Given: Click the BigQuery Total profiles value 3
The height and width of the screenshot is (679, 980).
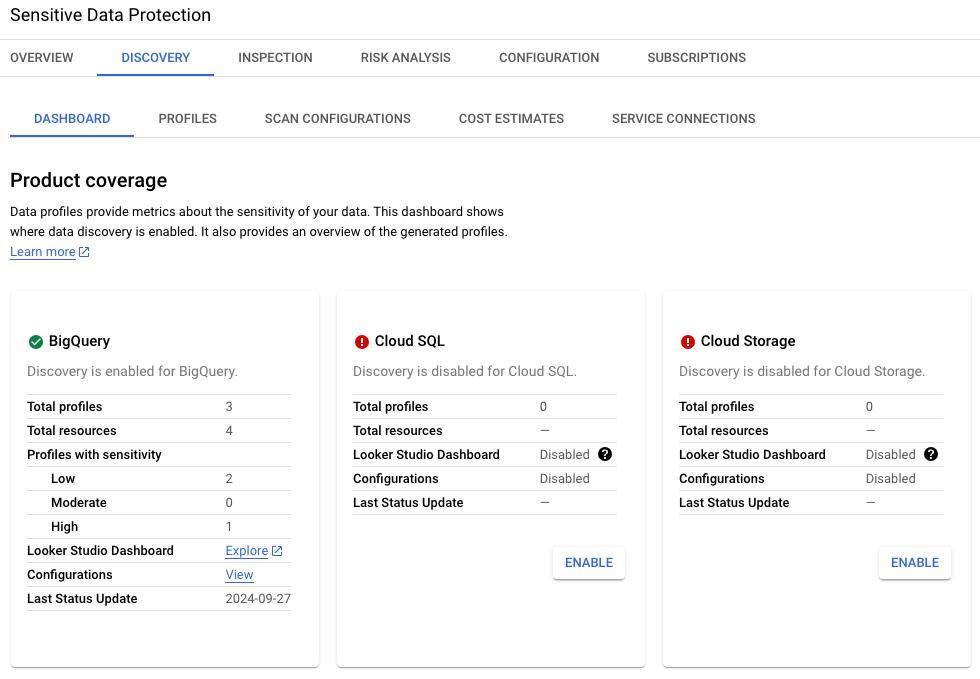Looking at the screenshot, I should (x=229, y=407).
